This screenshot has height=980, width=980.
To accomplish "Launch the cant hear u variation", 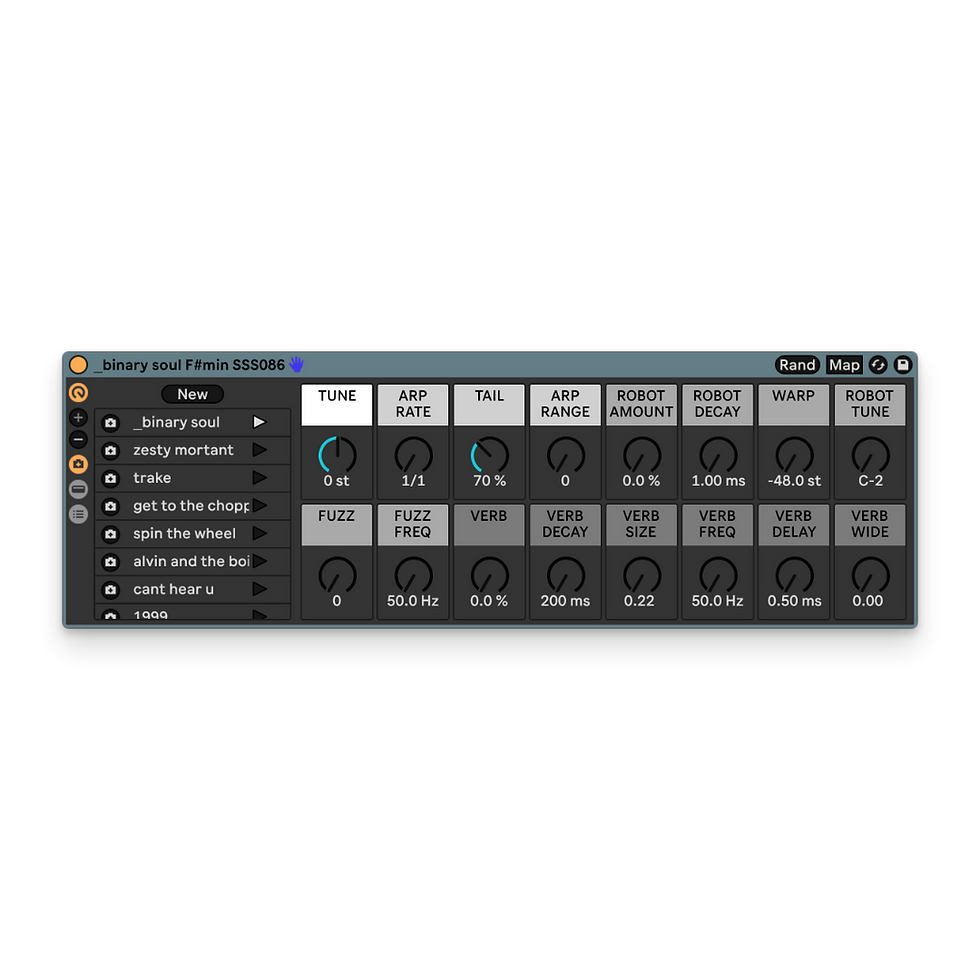I will coord(259,589).
